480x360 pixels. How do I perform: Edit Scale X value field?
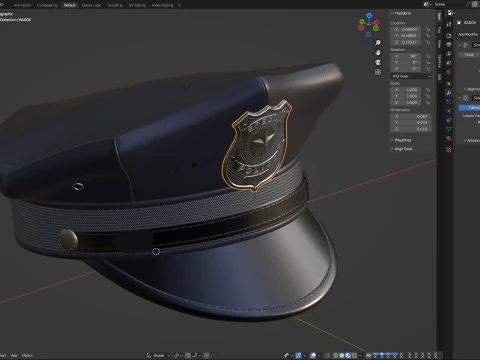click(x=406, y=90)
